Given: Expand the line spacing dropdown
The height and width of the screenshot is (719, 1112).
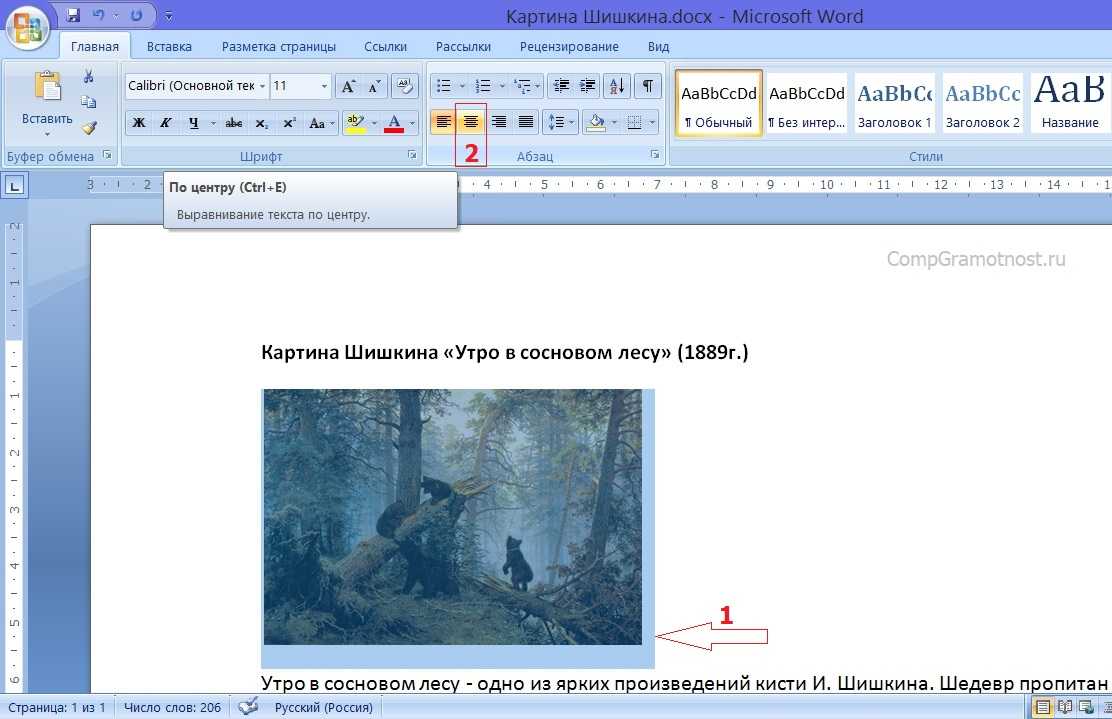Looking at the screenshot, I should [573, 123].
